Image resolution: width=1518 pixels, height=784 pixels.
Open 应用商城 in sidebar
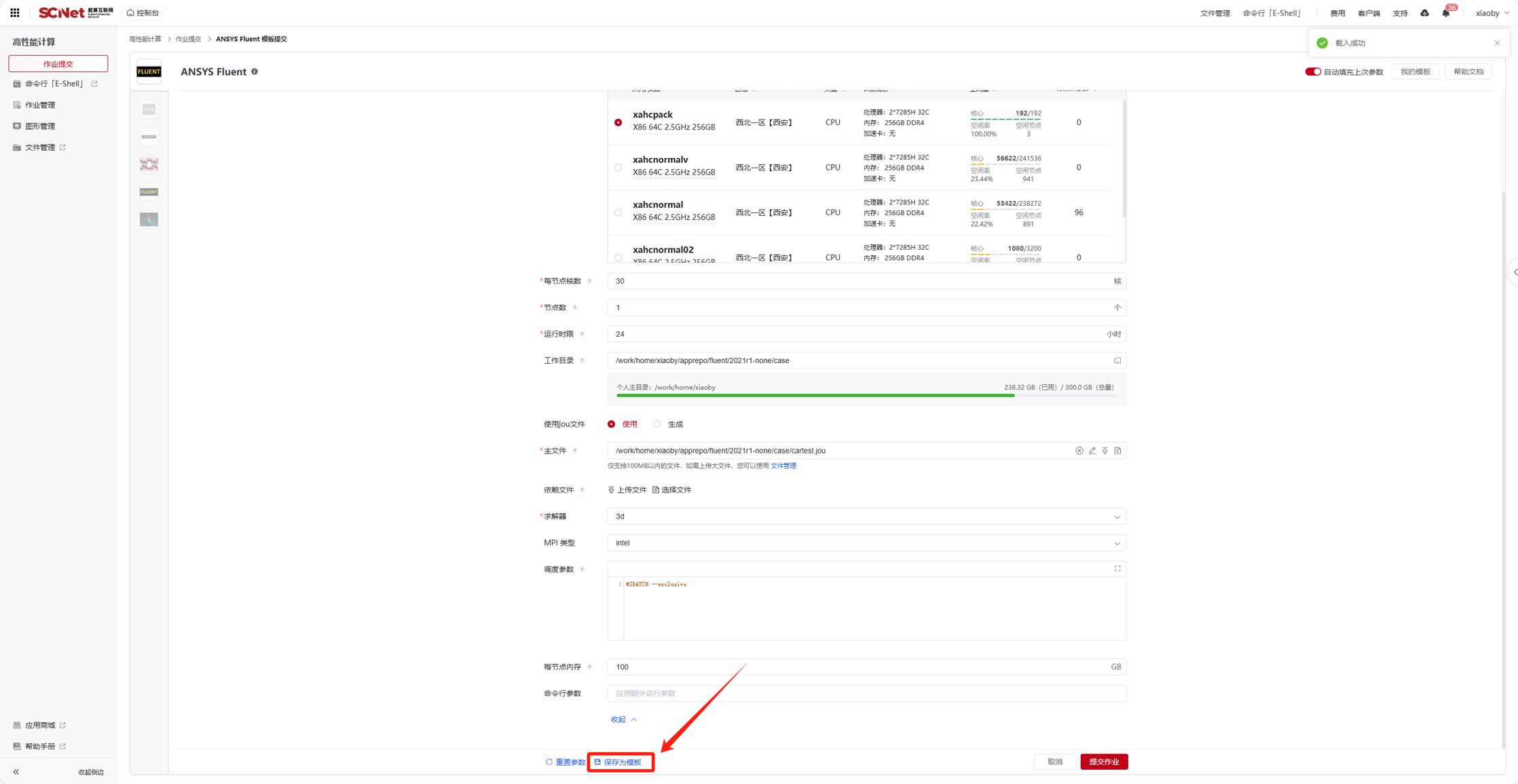[39, 725]
